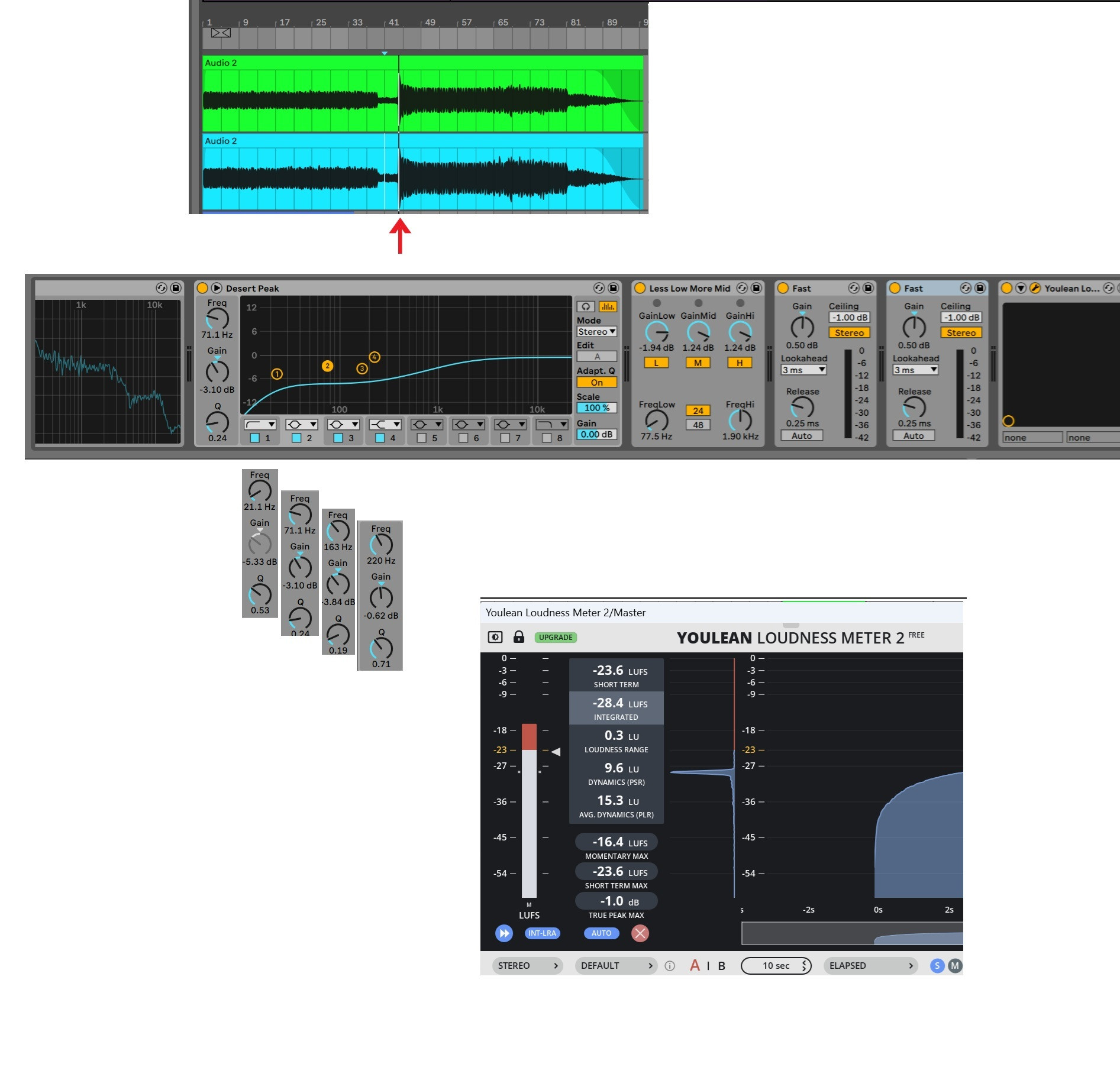Screen dimensions: 1120x1080
Task: Click the Youlean UPGRADE button
Action: (x=556, y=637)
